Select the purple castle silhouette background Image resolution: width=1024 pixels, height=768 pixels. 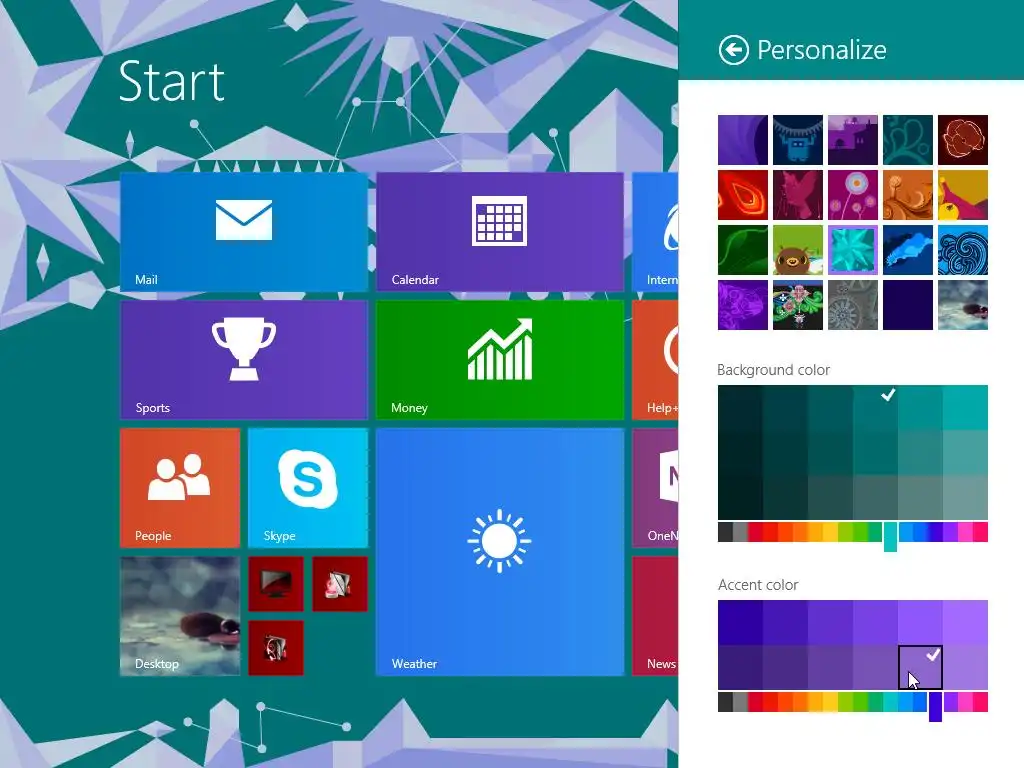(853, 140)
